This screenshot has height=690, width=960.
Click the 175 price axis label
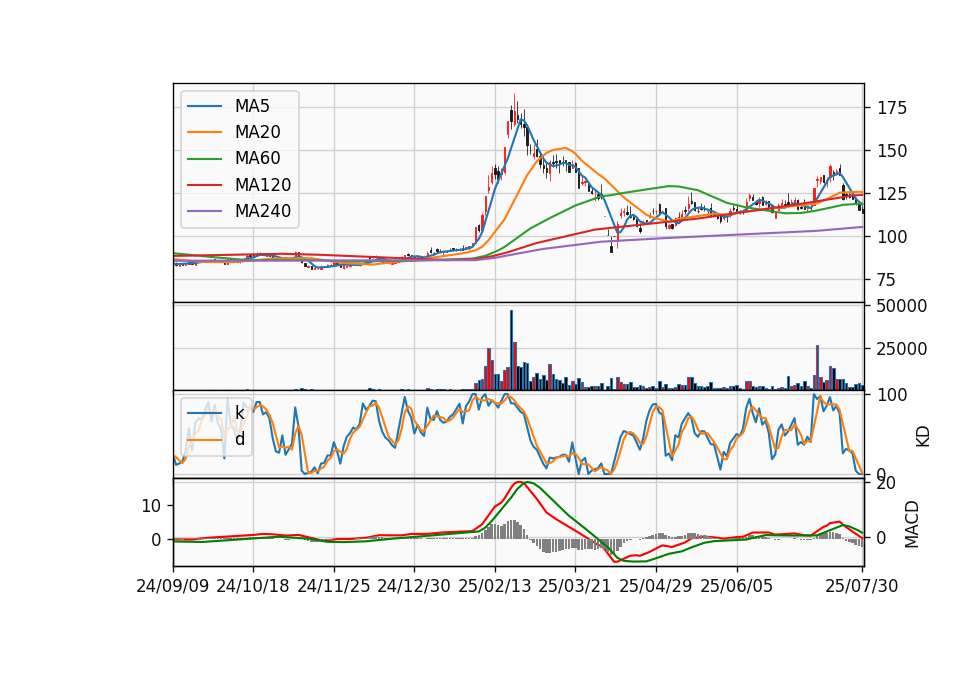892,108
